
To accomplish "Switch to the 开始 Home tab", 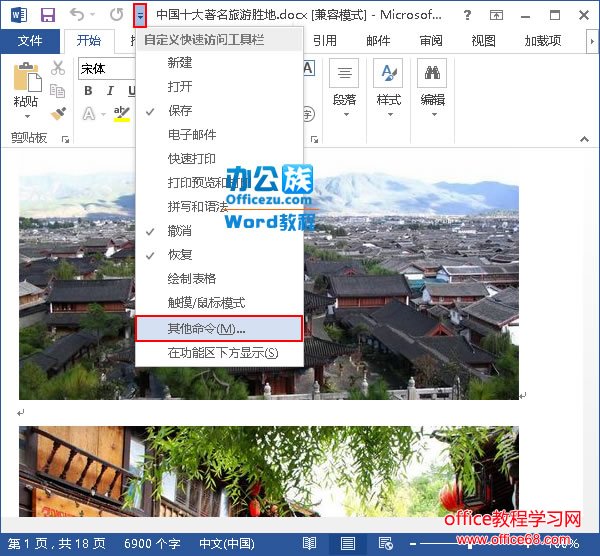I will [89, 41].
